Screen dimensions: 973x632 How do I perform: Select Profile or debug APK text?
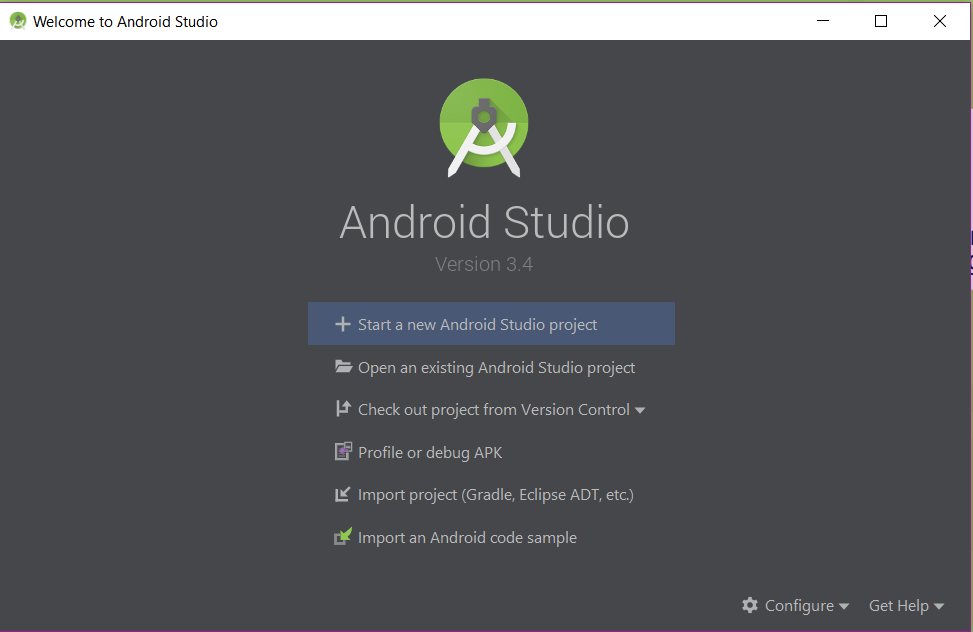(430, 453)
